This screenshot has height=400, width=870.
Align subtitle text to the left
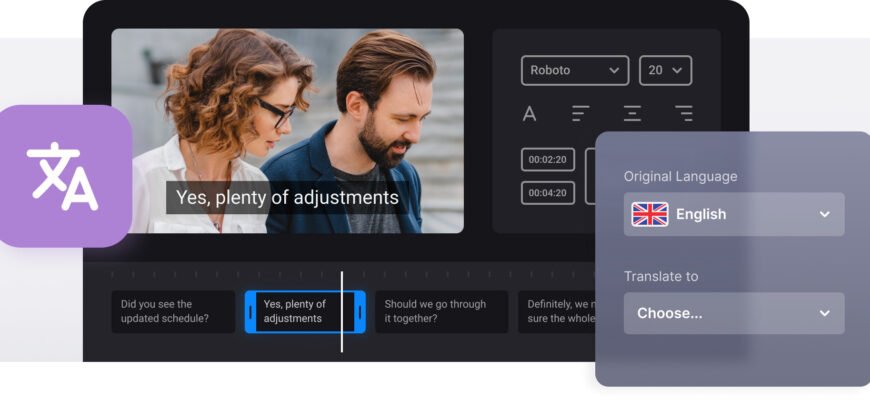pyautogui.click(x=580, y=114)
